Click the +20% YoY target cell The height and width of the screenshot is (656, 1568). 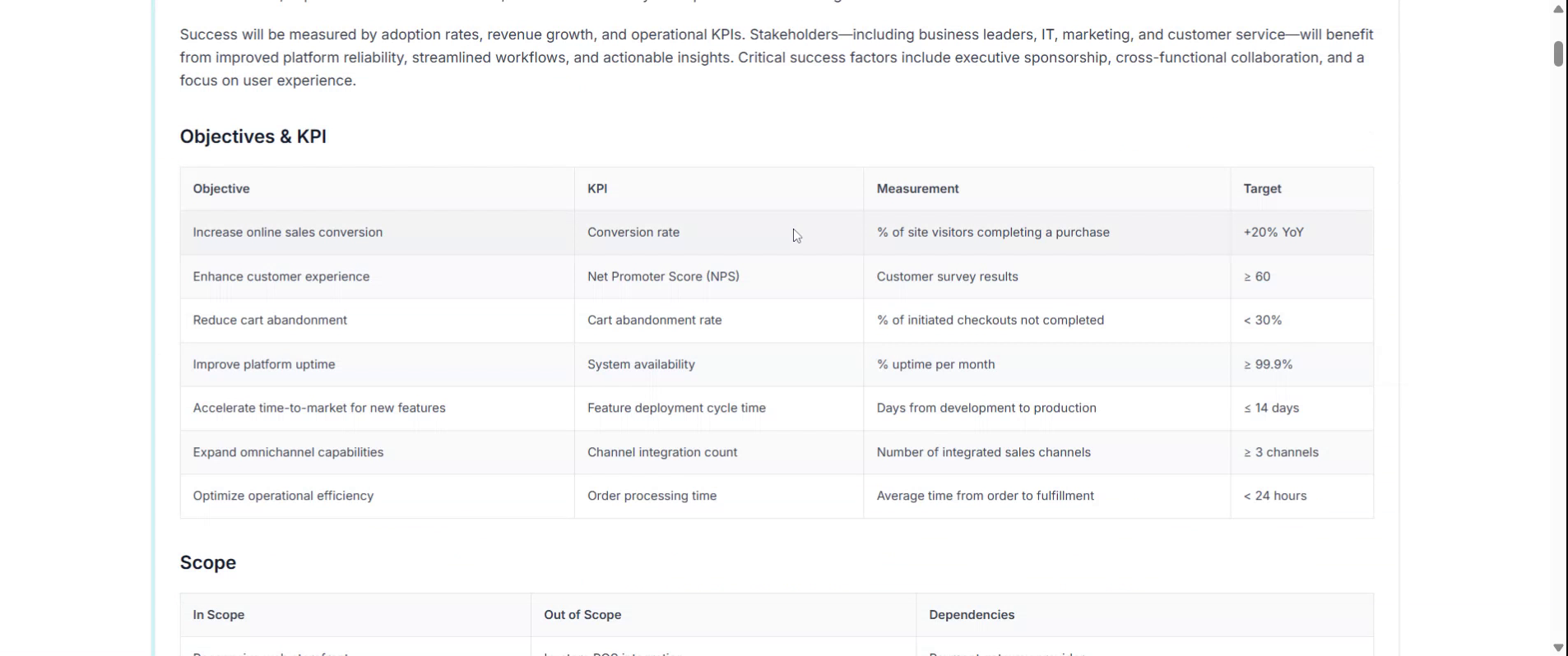[1273, 233]
